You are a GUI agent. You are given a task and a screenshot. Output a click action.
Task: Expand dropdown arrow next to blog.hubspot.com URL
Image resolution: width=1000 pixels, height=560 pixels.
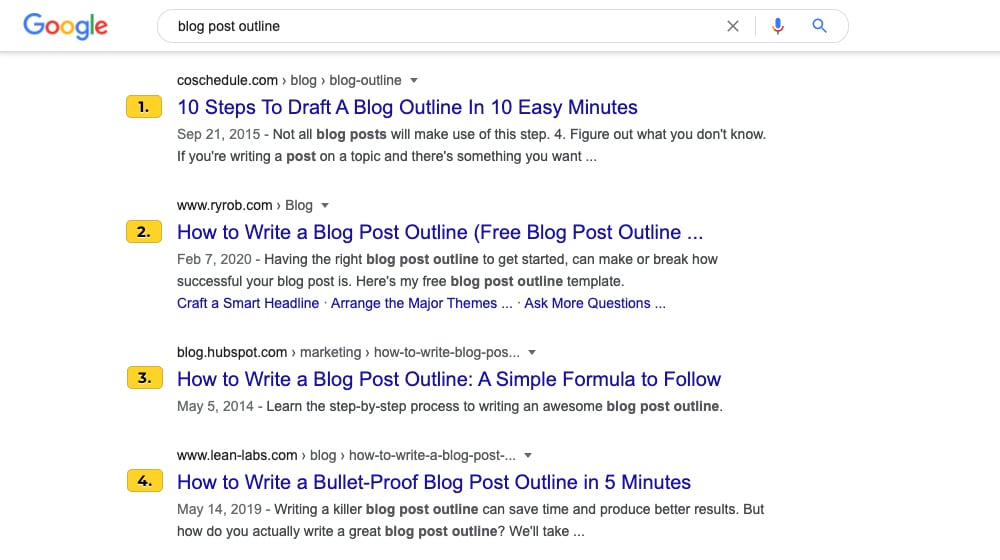click(x=532, y=352)
